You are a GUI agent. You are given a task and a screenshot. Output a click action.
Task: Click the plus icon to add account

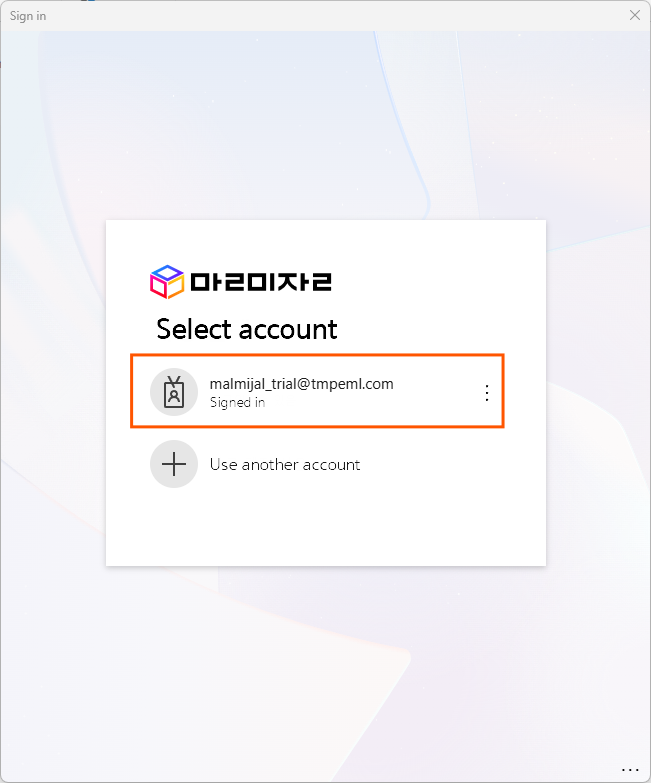174,464
